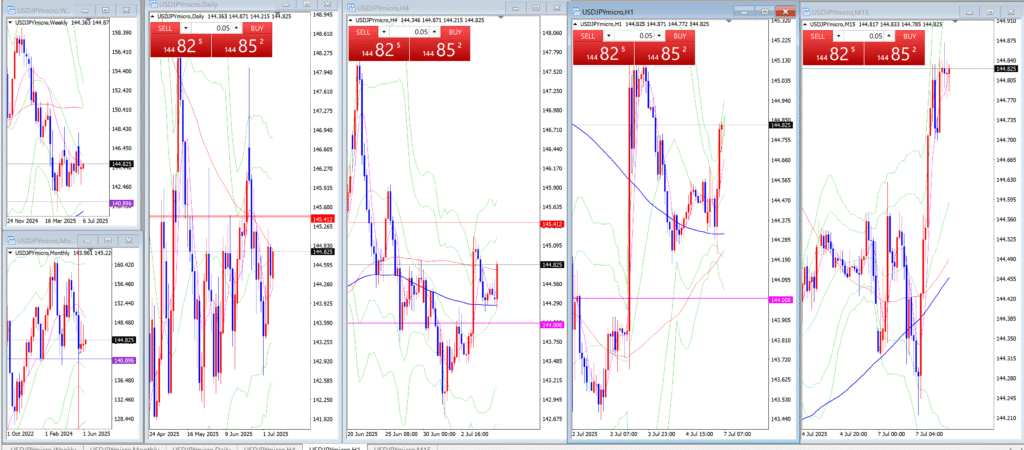
Task: Show the one-click trading panel on the Weekly chart
Action: click(x=10, y=22)
